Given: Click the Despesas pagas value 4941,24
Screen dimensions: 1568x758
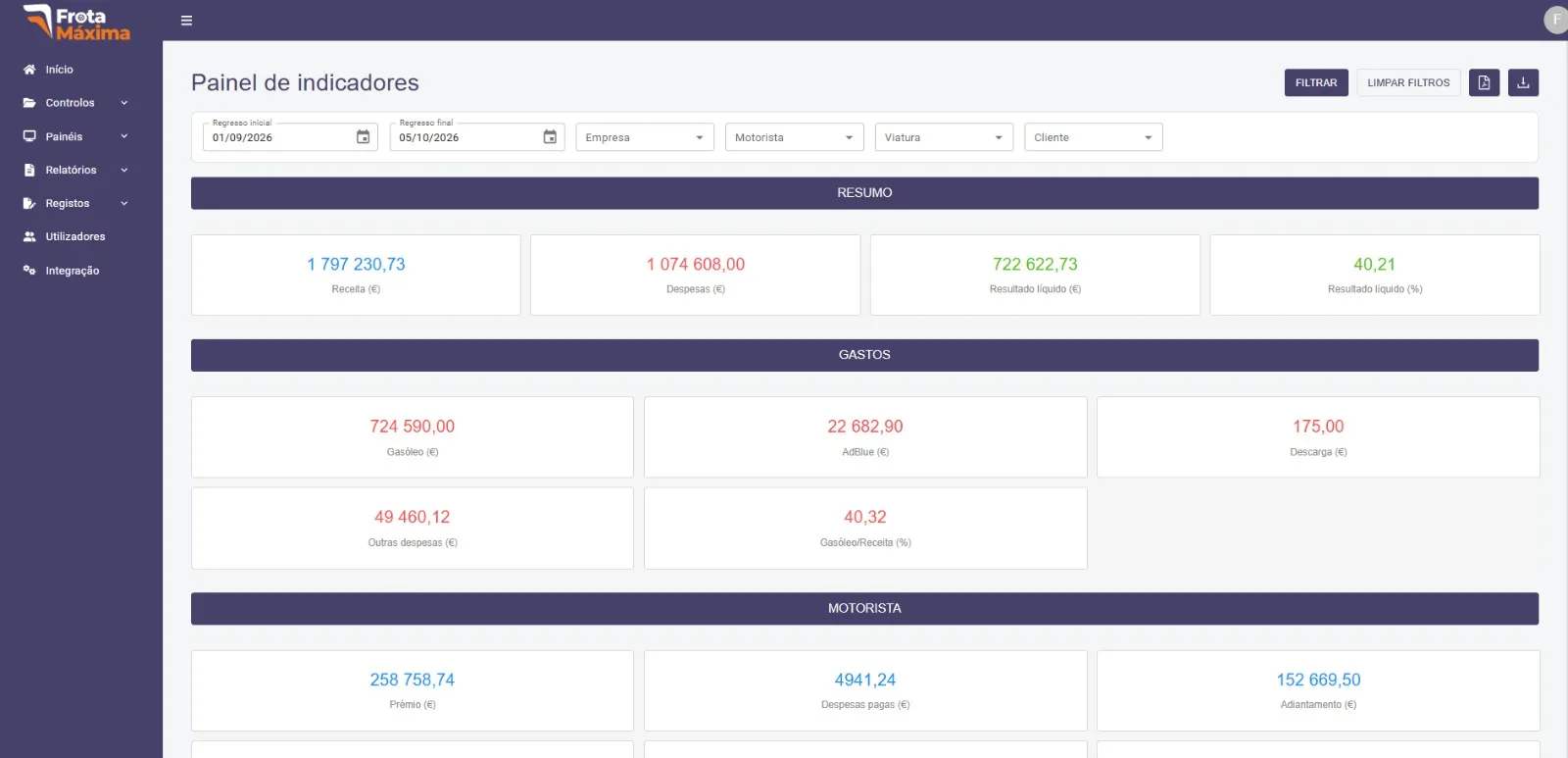Looking at the screenshot, I should (865, 680).
